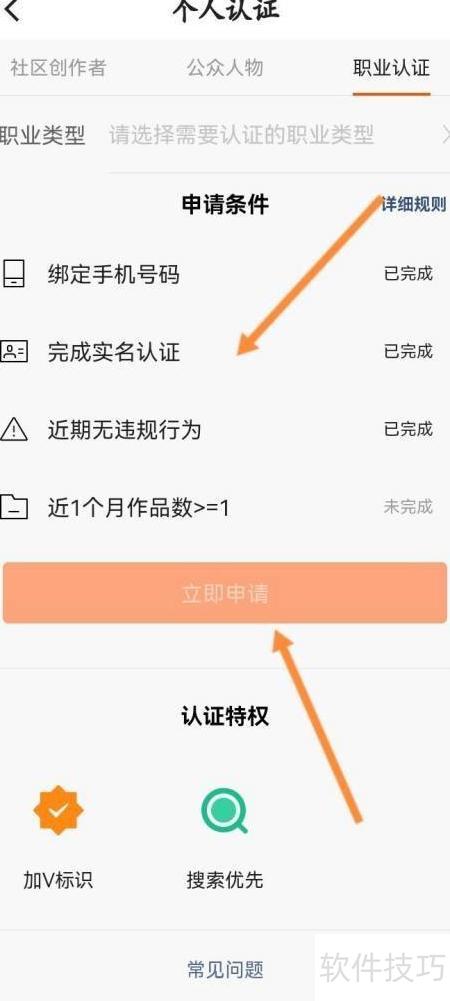Select the 近期无违规行为 row

tap(225, 429)
